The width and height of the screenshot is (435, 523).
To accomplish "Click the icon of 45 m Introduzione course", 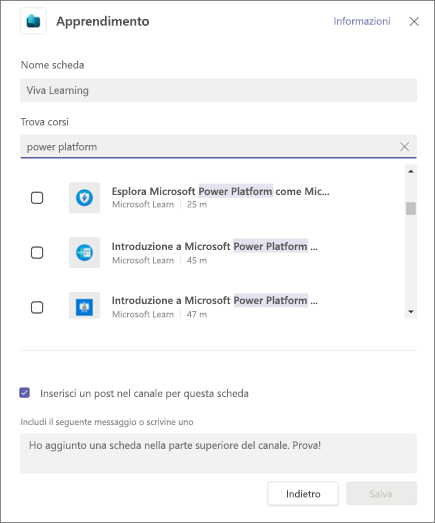I will [84, 252].
